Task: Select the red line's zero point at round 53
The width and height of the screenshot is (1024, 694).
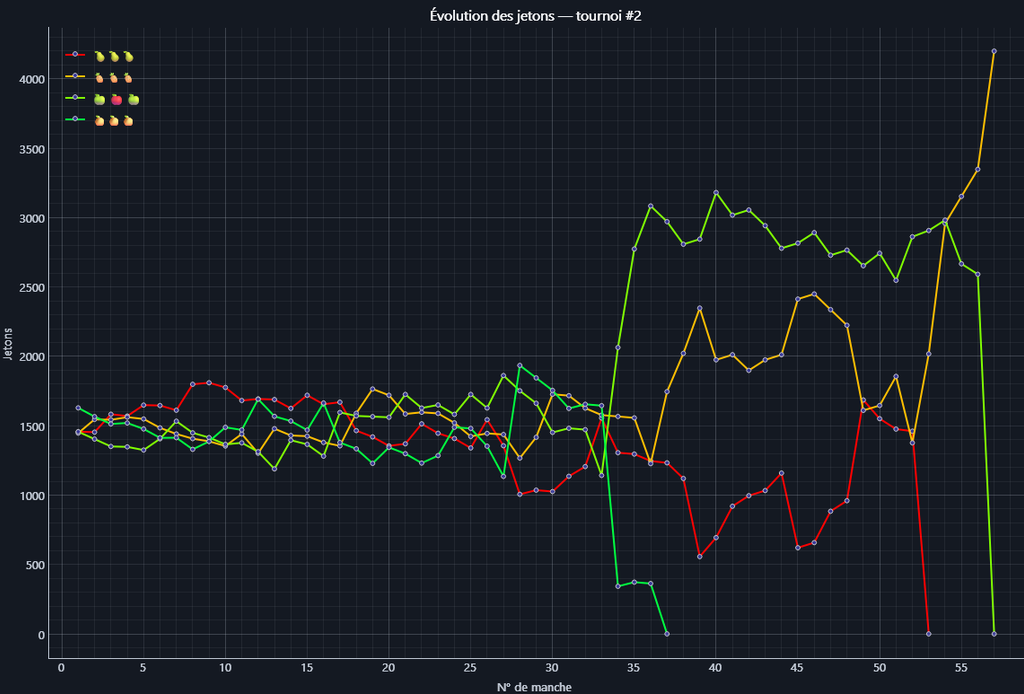Action: pos(929,633)
